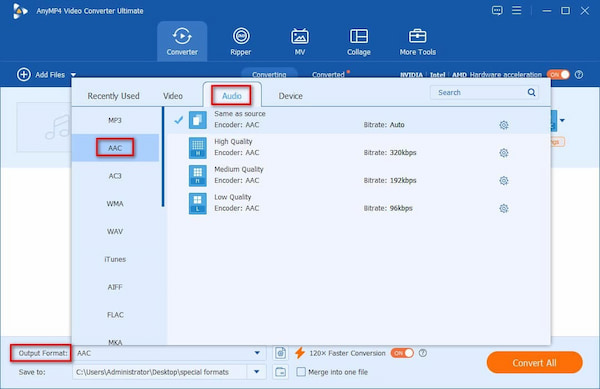This screenshot has width=600, height=389.
Task: Open the custom profile settings icon beside Output Format
Action: click(280, 353)
